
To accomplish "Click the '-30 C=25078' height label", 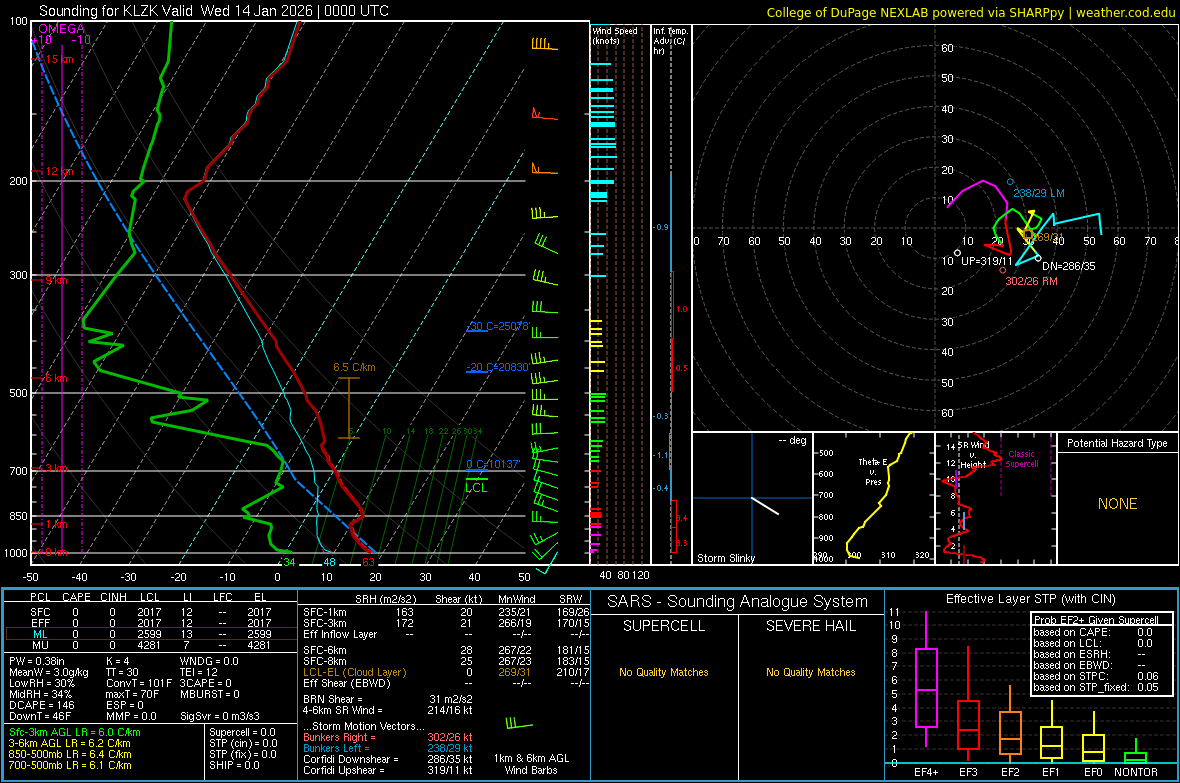I will point(498,326).
